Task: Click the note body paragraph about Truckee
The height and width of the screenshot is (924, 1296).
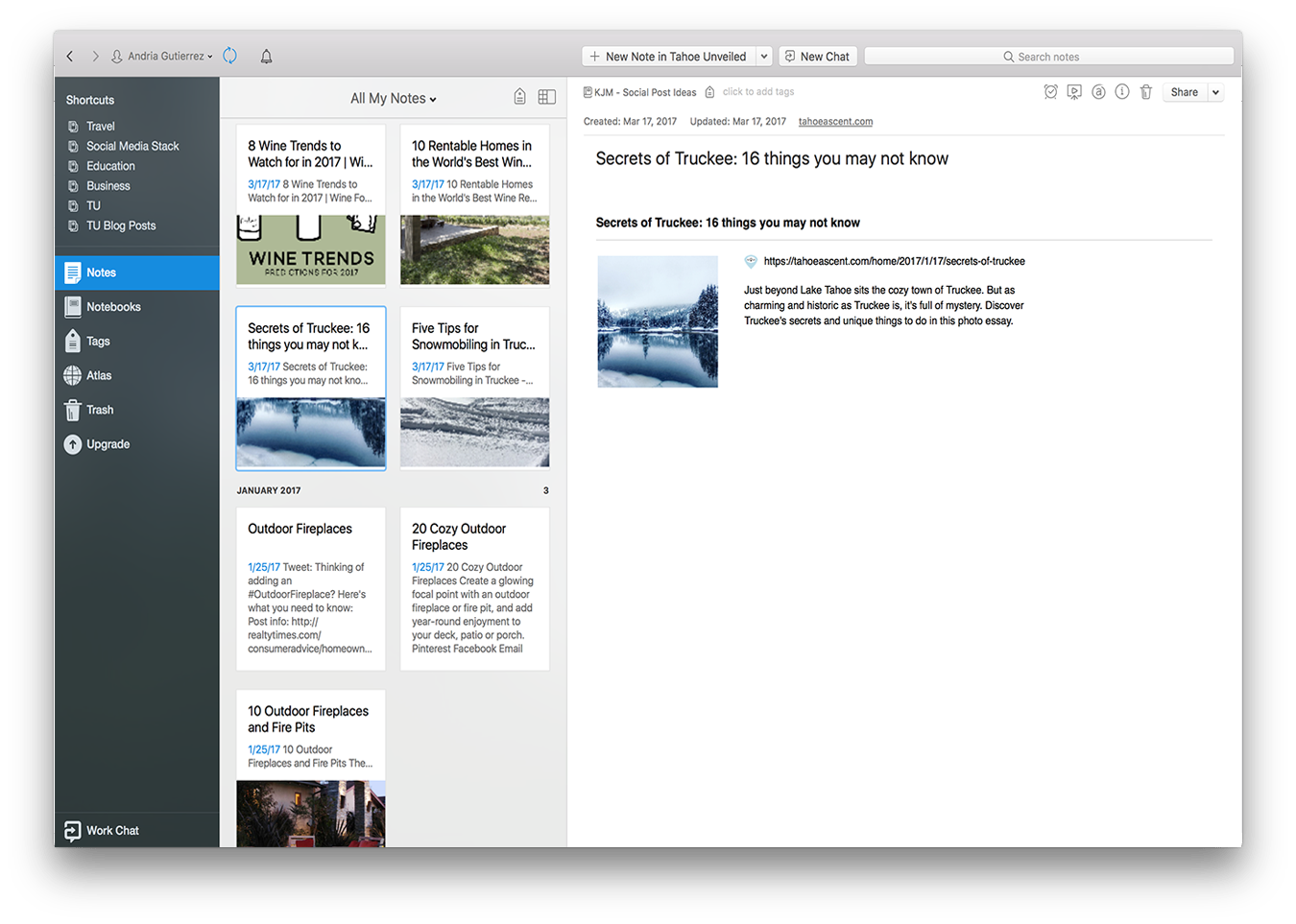Action: pos(883,305)
